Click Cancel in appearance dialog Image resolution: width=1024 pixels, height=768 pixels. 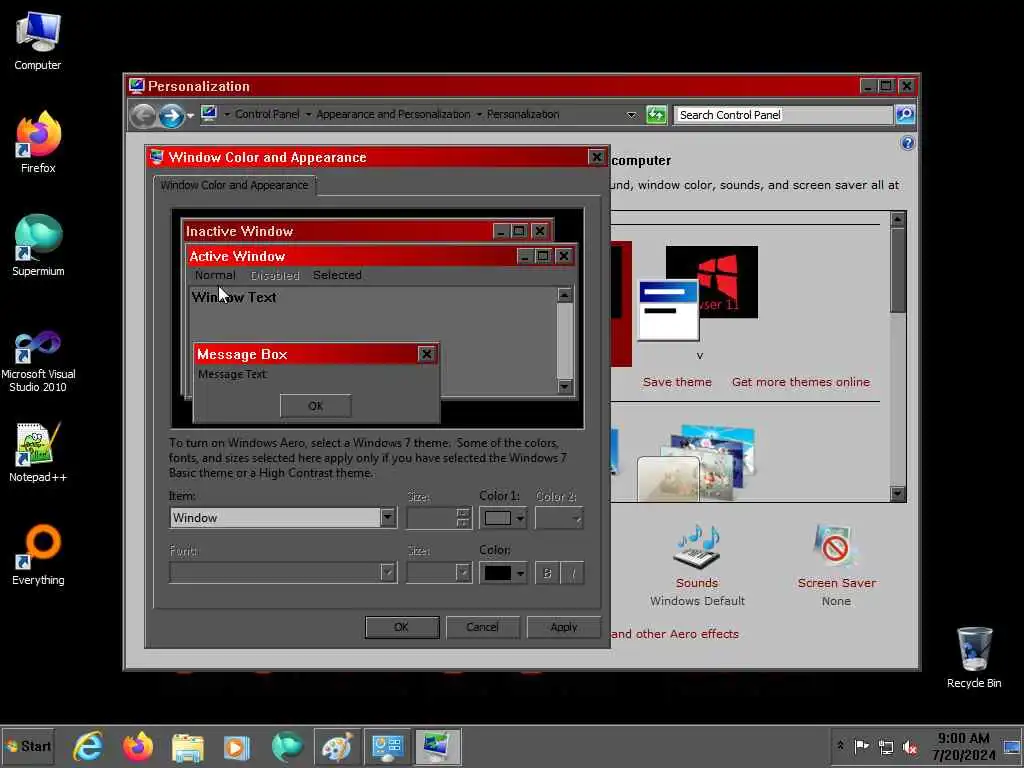tap(483, 627)
